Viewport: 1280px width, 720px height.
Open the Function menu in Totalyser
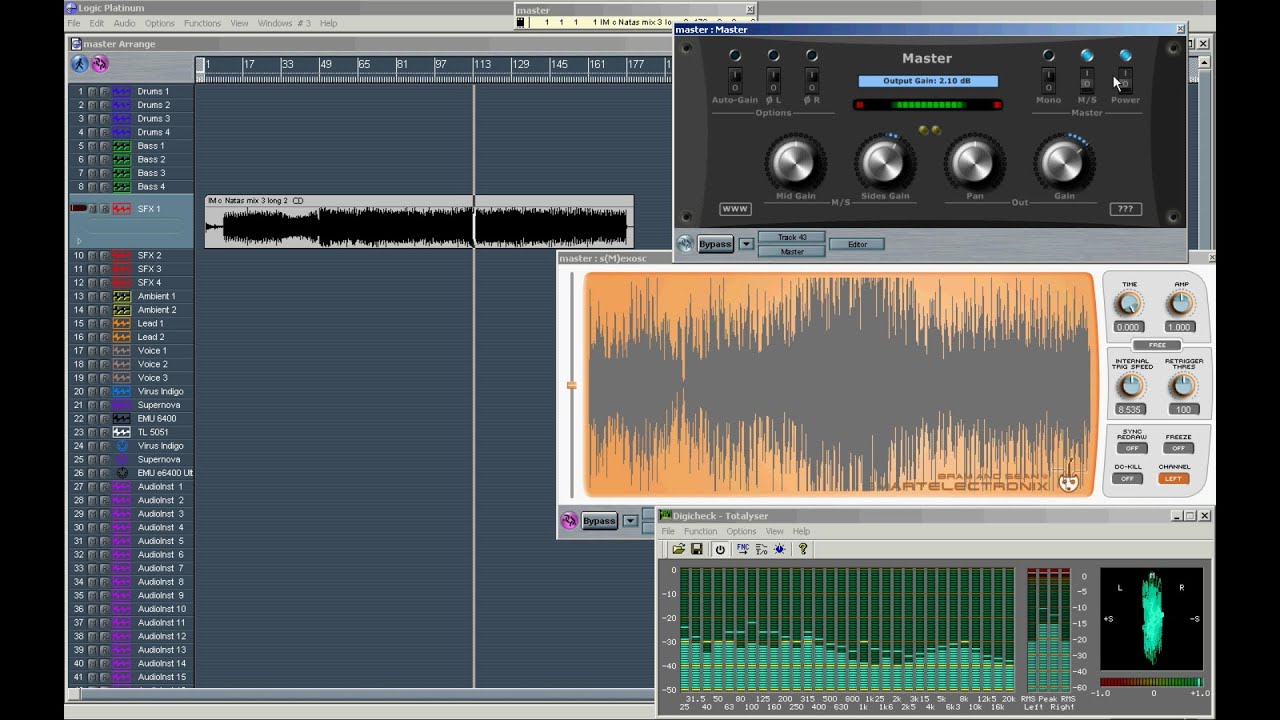pyautogui.click(x=700, y=531)
